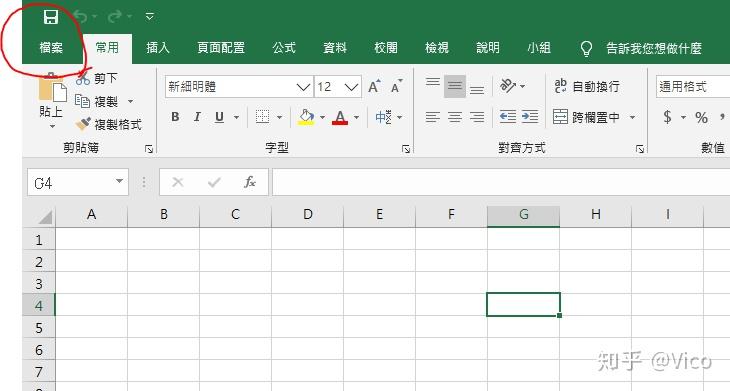This screenshot has height=391, width=730.
Task: Click the Name Box showing G4
Action: click(78, 182)
